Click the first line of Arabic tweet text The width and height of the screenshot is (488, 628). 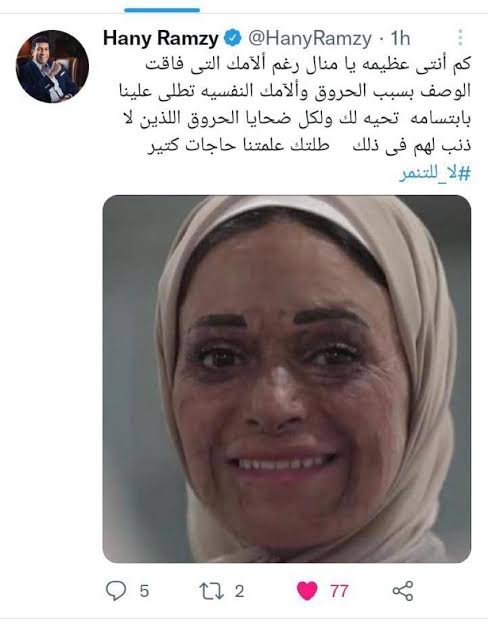[308, 65]
